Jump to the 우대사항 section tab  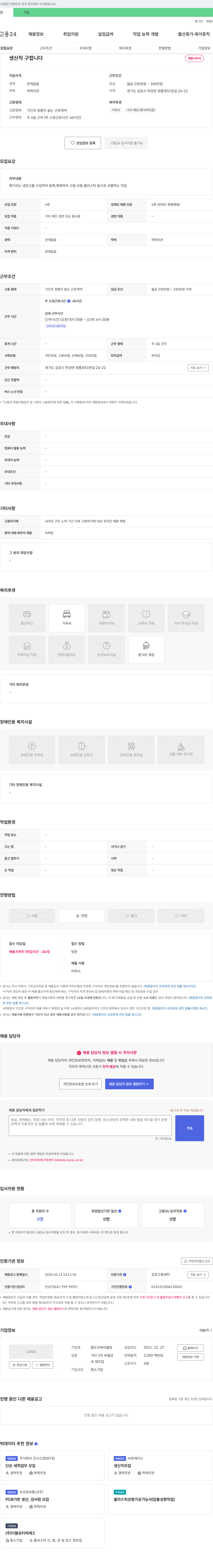click(x=85, y=48)
